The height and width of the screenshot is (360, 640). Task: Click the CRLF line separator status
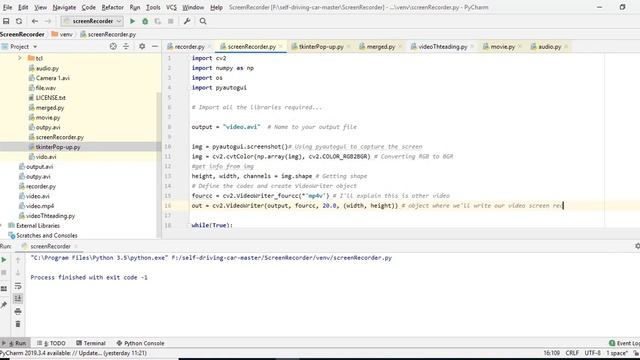click(572, 353)
